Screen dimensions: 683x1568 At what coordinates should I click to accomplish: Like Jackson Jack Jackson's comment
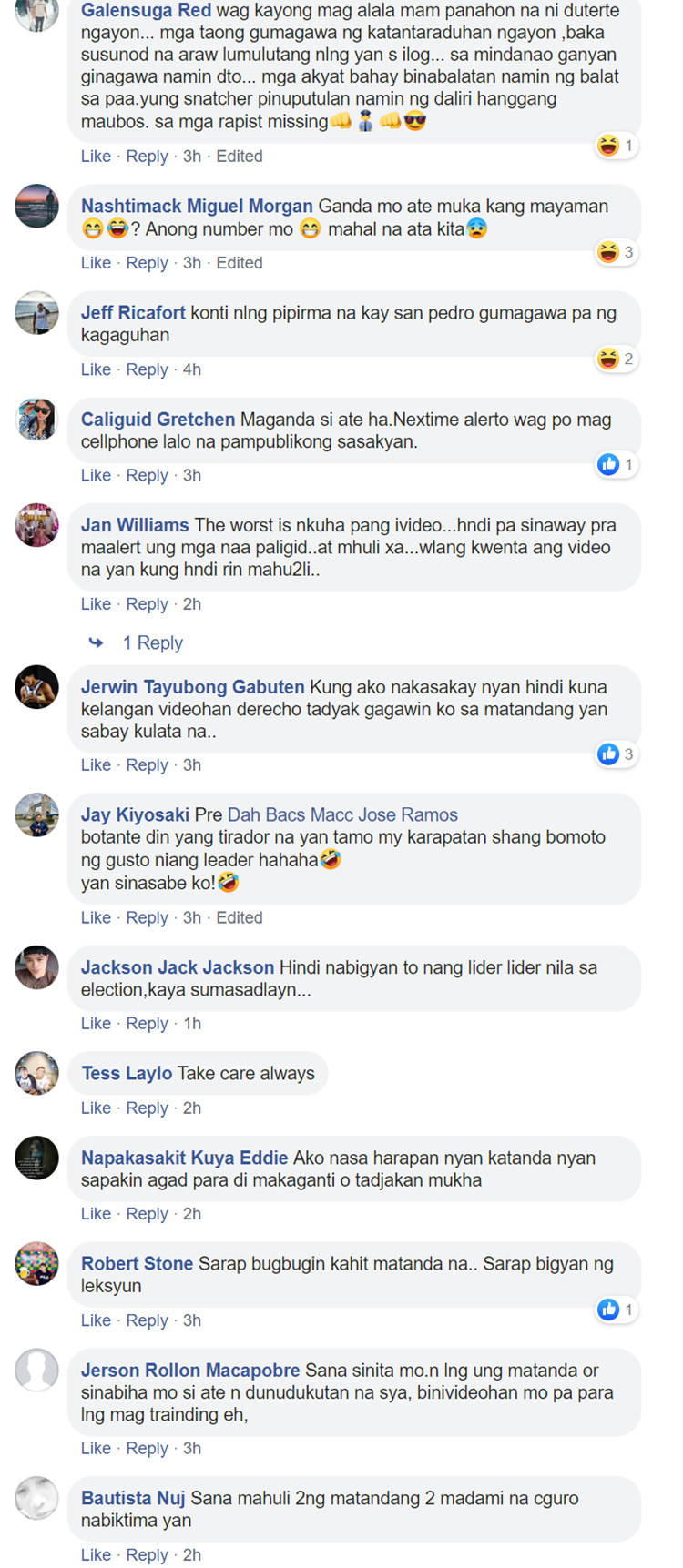96,1024
